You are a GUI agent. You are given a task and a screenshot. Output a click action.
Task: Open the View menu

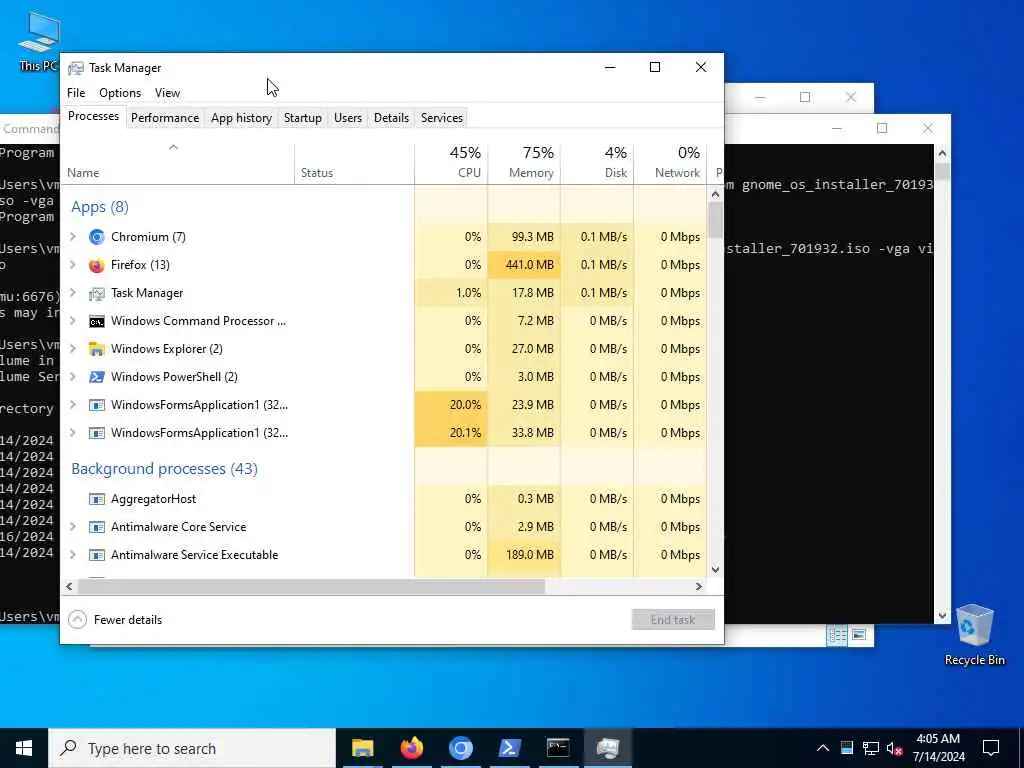167,93
